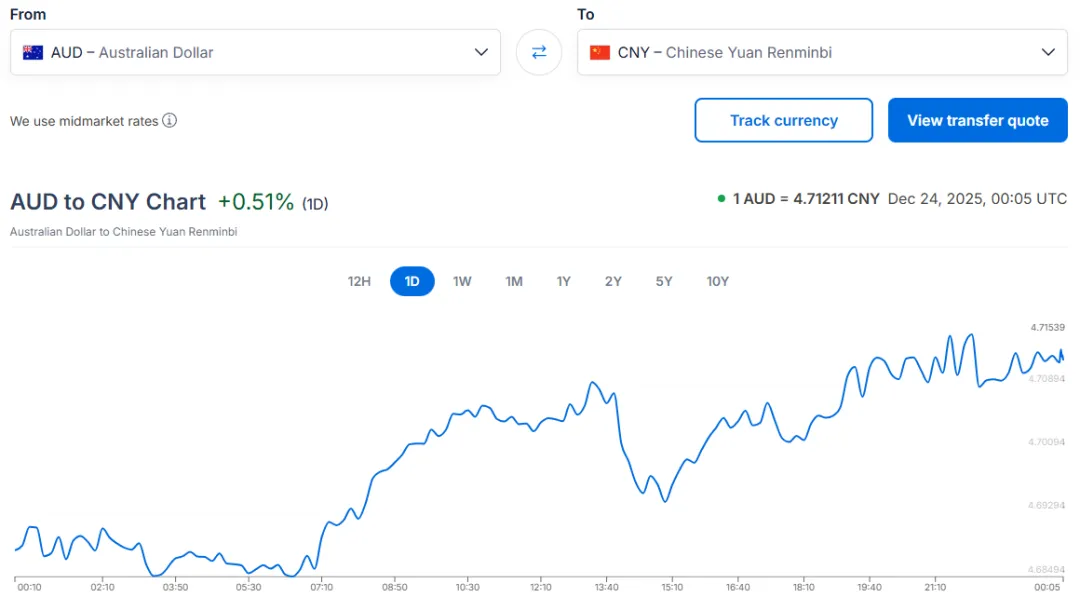The image size is (1080, 597).
Task: Switch chart to 1W range
Action: click(462, 281)
